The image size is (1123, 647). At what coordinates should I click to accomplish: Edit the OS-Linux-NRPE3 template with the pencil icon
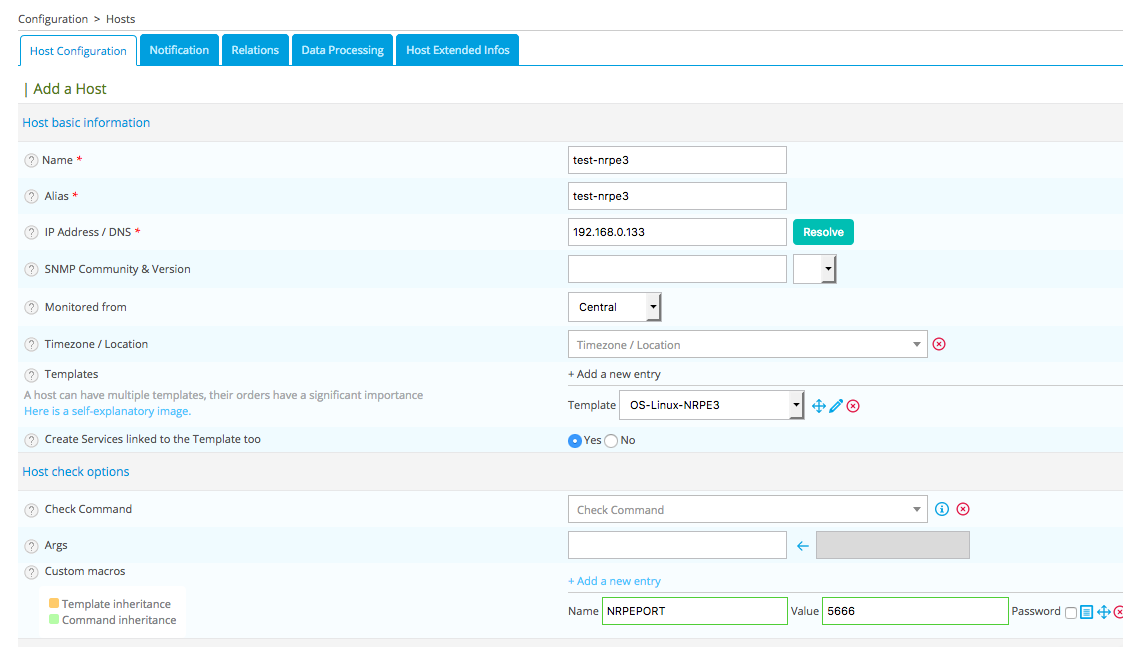coord(836,406)
